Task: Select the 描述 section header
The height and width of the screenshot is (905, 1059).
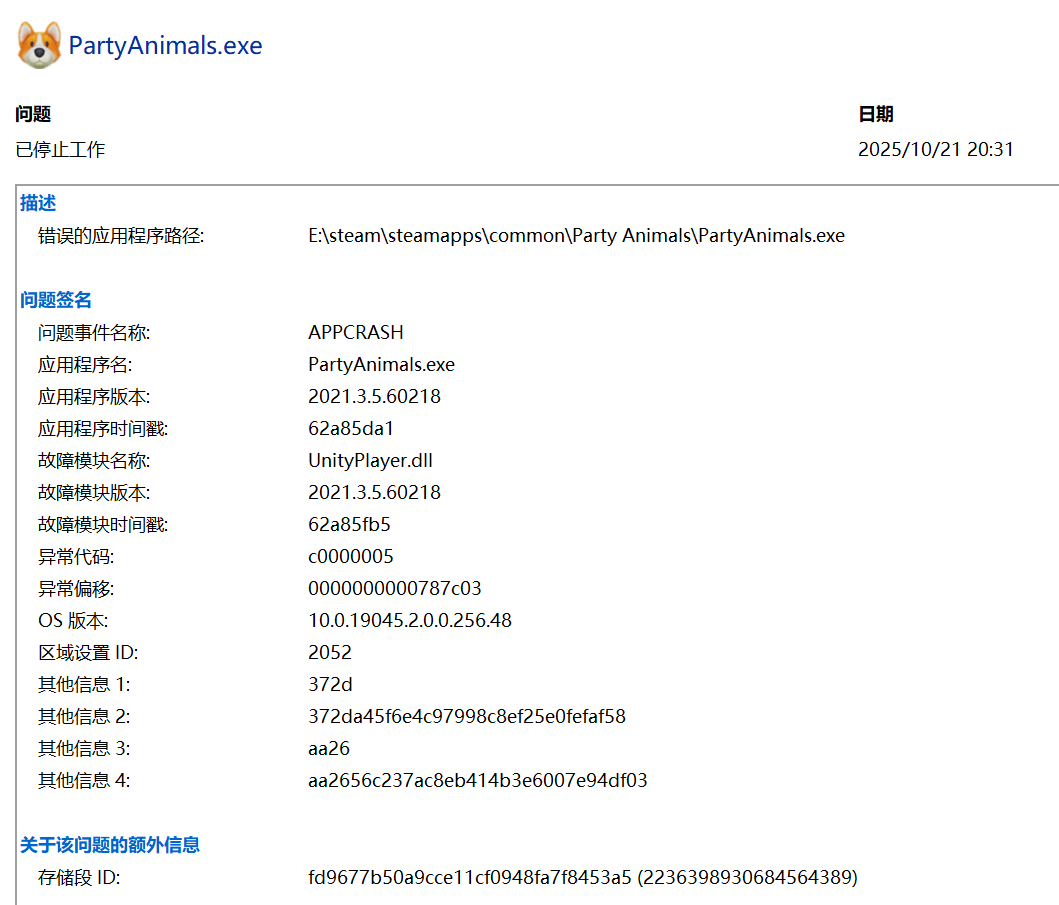Action: coord(38,203)
